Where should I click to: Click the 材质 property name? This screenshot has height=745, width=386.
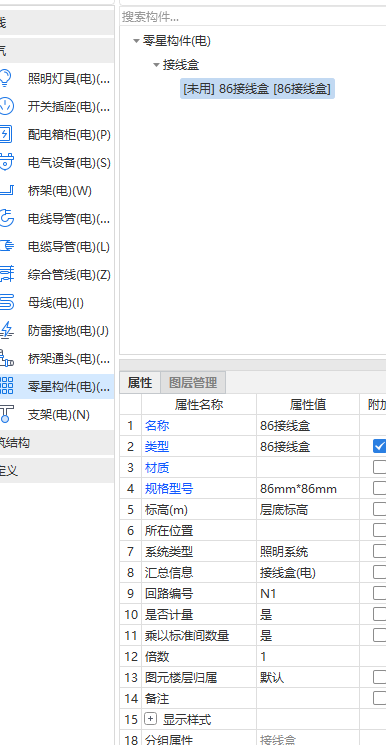click(157, 468)
